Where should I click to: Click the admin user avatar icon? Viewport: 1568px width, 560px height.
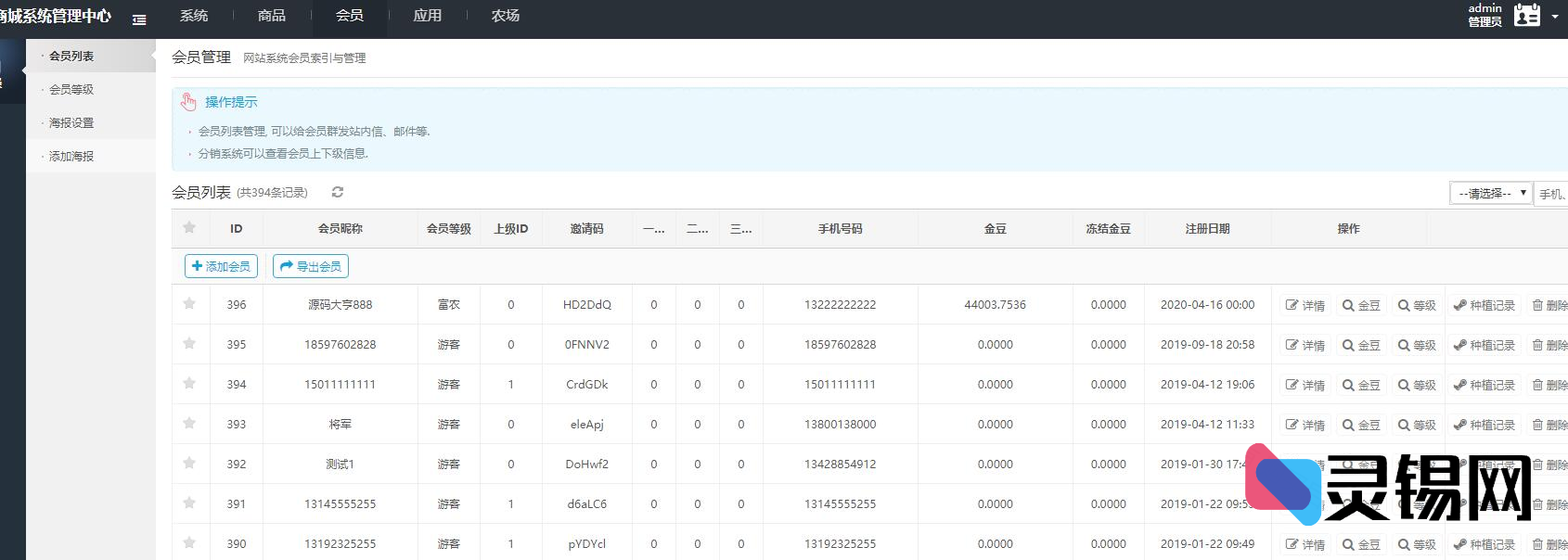(1526, 16)
